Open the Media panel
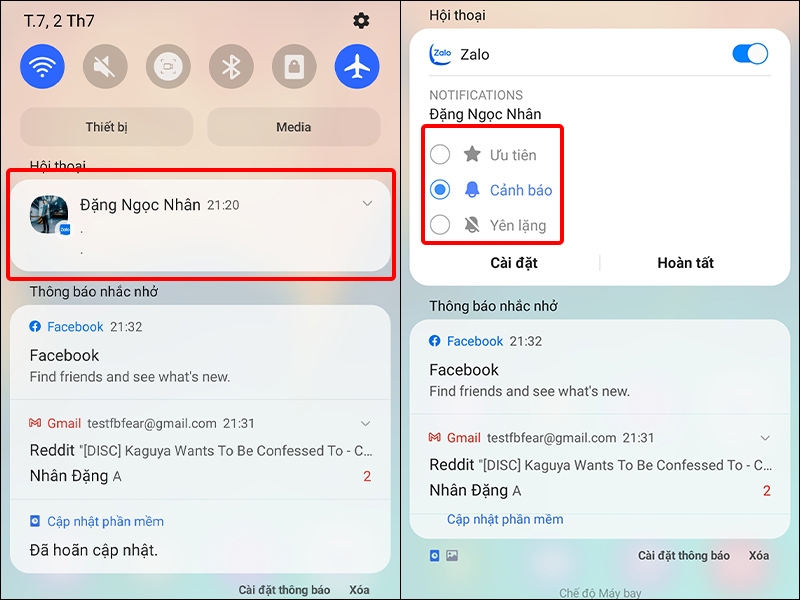The width and height of the screenshot is (800, 600). coord(294,127)
